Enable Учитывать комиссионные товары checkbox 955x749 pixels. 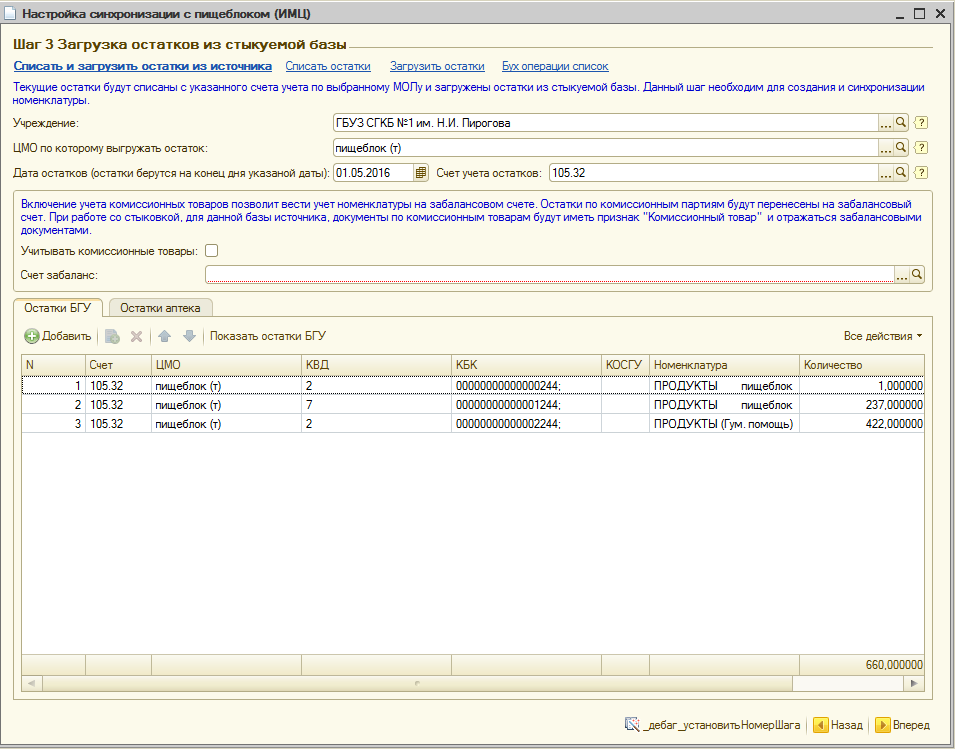pos(212,250)
